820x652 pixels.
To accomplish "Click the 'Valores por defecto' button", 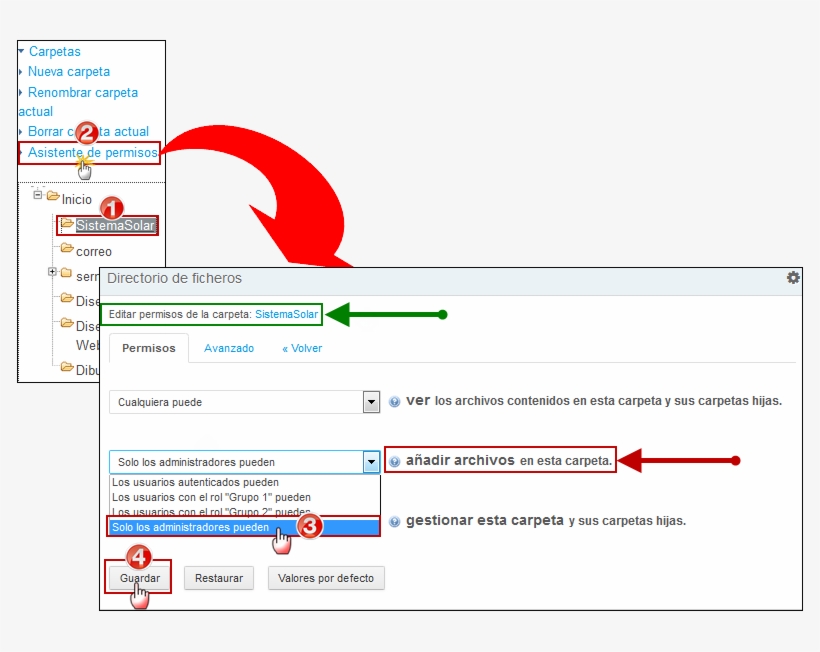I will click(326, 578).
